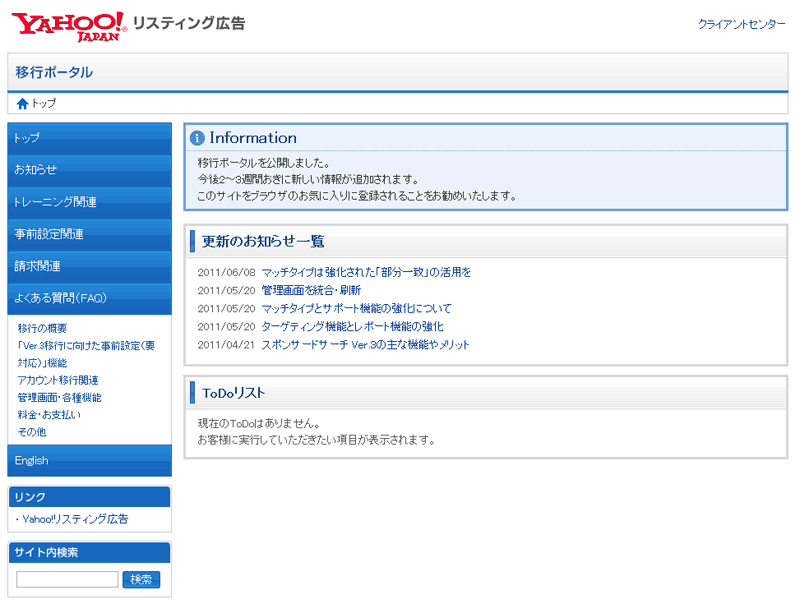800x604 pixels.
Task: Focus the site search text field
Action: click(x=67, y=580)
